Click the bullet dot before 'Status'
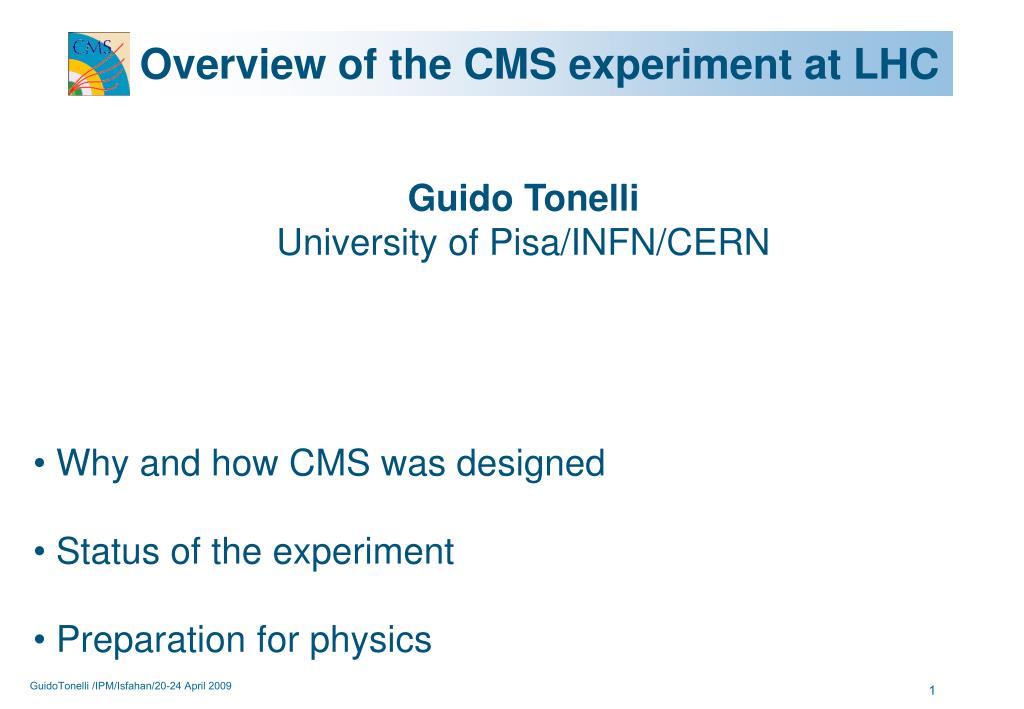Image resolution: width=1024 pixels, height=709 pixels. point(40,553)
